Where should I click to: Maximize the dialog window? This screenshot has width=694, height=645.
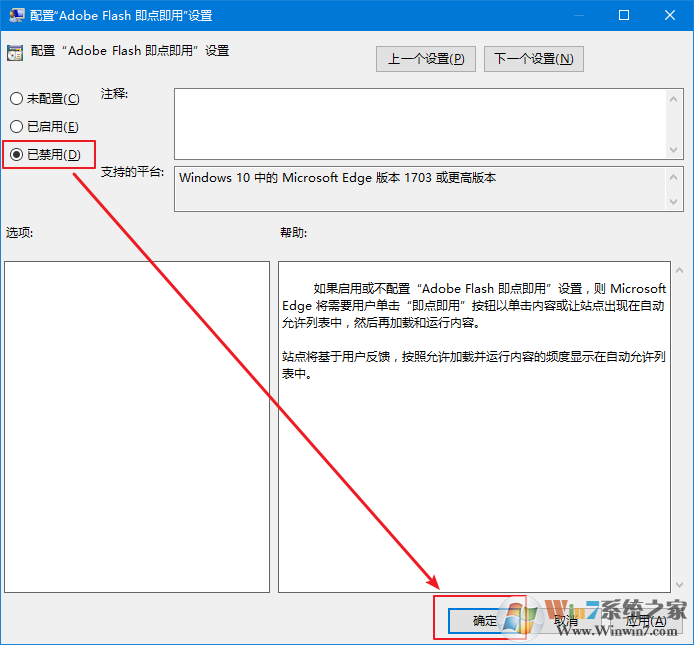624,15
